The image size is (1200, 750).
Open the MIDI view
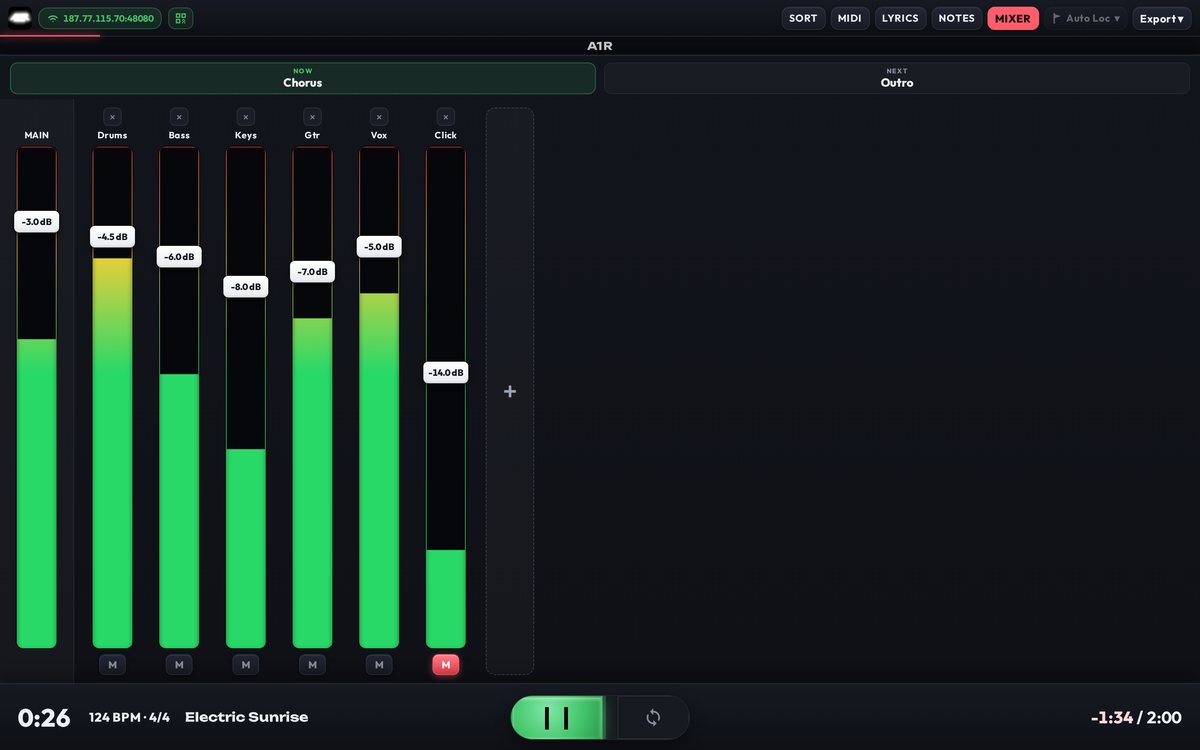(x=850, y=18)
